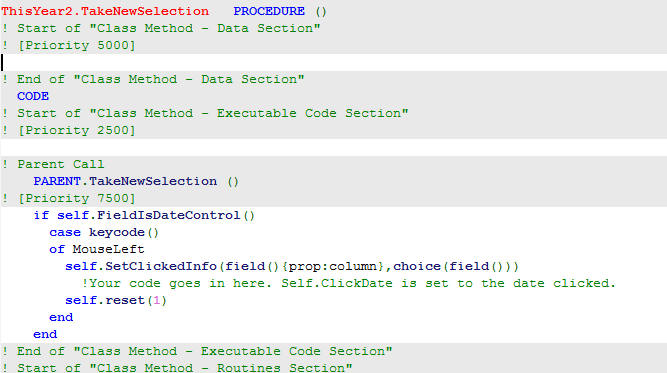This screenshot has height=373, width=667.
Task: Click the self.SetClickedInfo call line
Action: point(292,267)
